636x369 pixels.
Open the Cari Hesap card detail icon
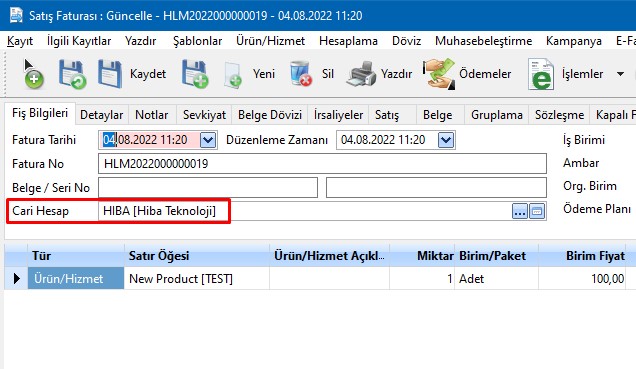tap(537, 211)
